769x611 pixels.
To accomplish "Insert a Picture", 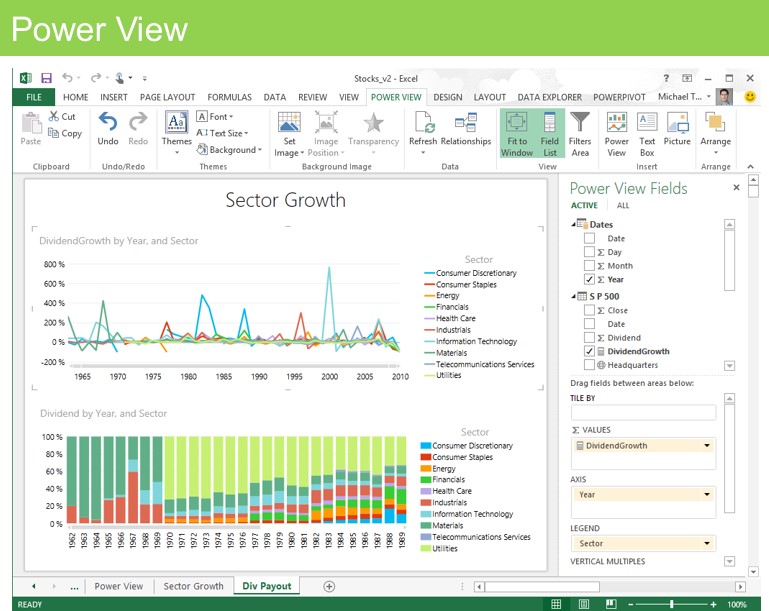I will click(677, 130).
